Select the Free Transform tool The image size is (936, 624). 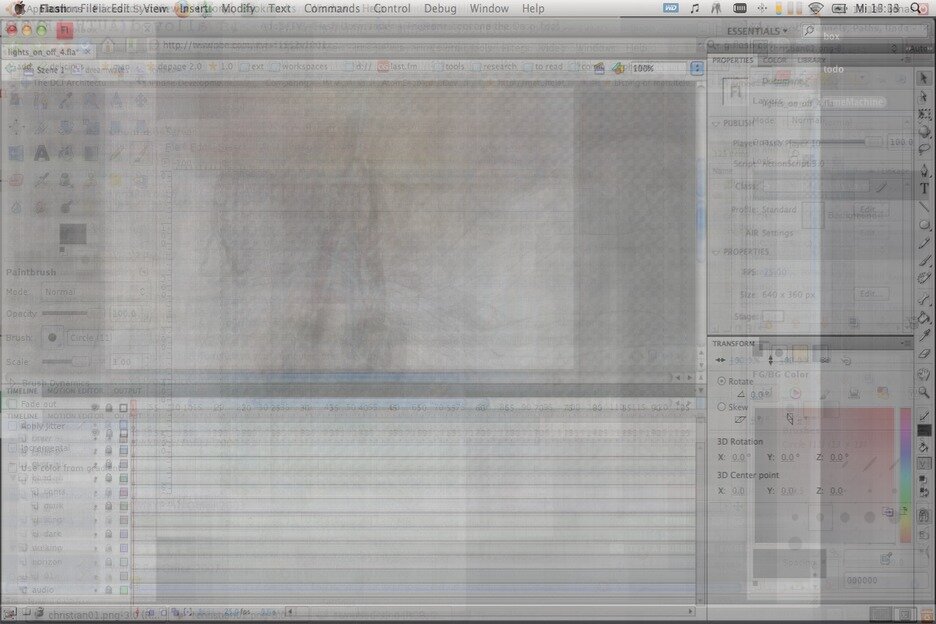[923, 113]
